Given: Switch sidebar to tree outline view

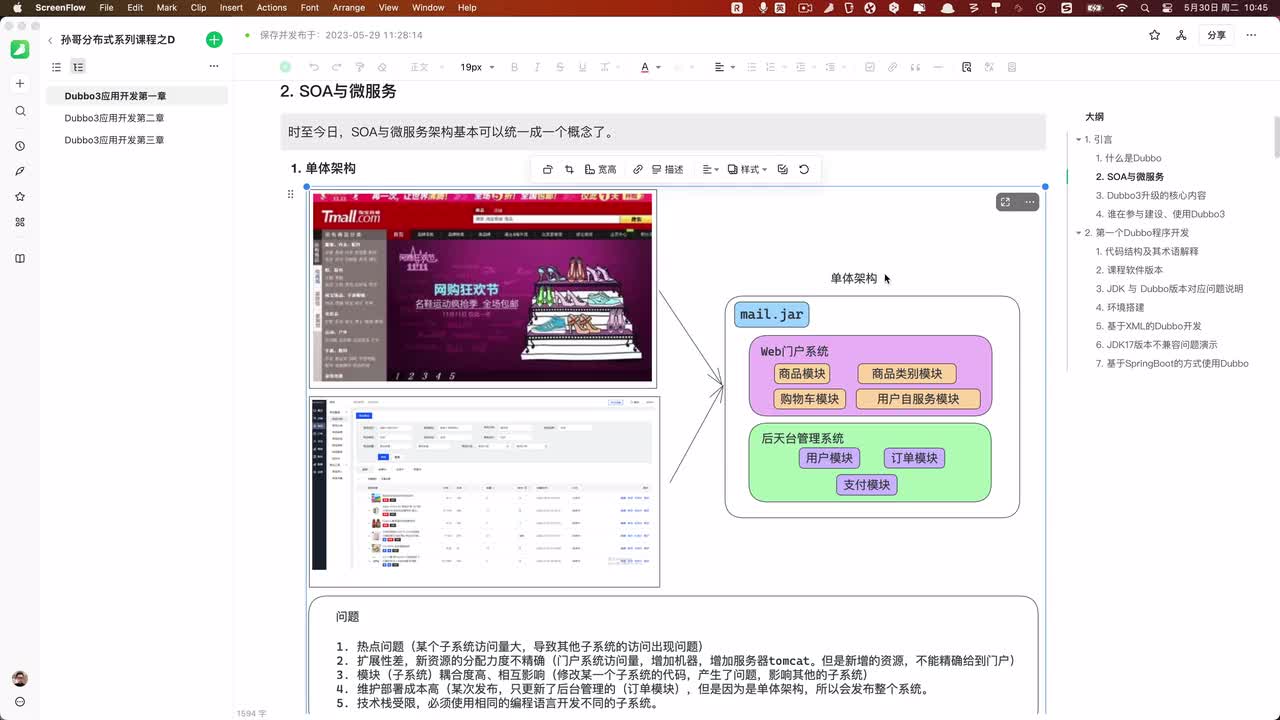Looking at the screenshot, I should 78,67.
